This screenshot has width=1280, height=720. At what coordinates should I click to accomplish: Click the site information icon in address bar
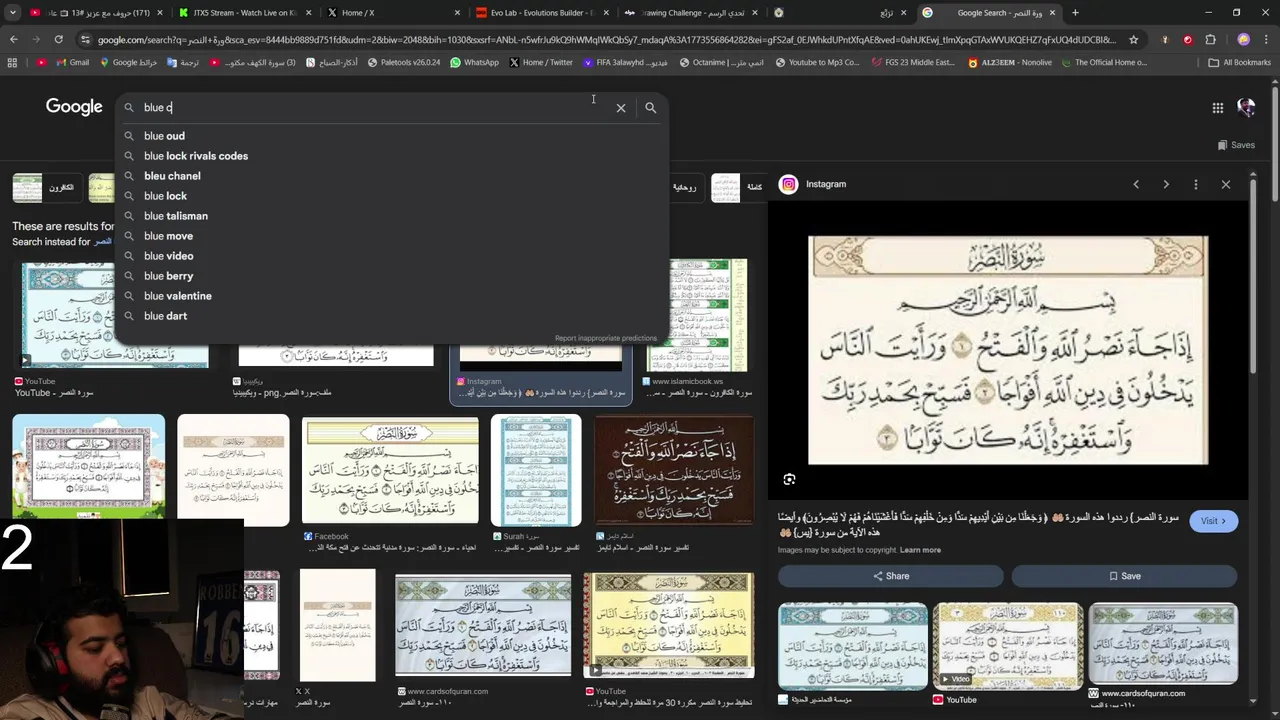(87, 40)
